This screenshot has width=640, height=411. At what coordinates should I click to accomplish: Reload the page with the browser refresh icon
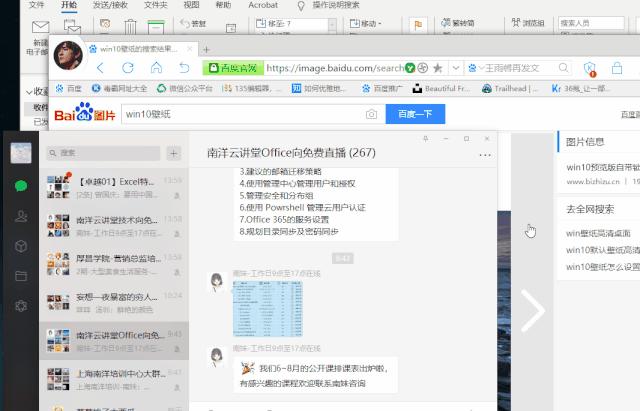(128, 68)
